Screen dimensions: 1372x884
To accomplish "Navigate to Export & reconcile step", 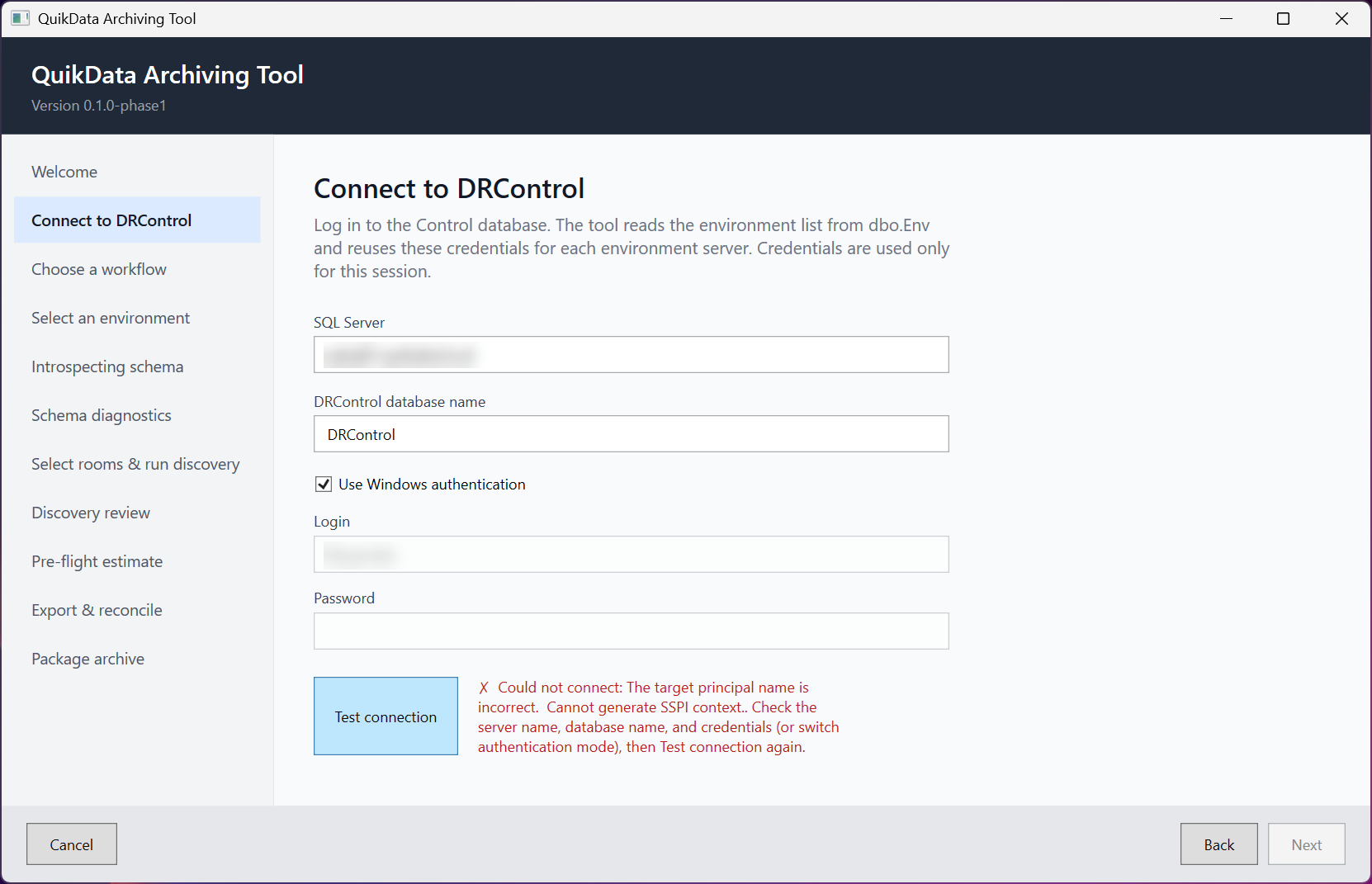I will coord(137,610).
